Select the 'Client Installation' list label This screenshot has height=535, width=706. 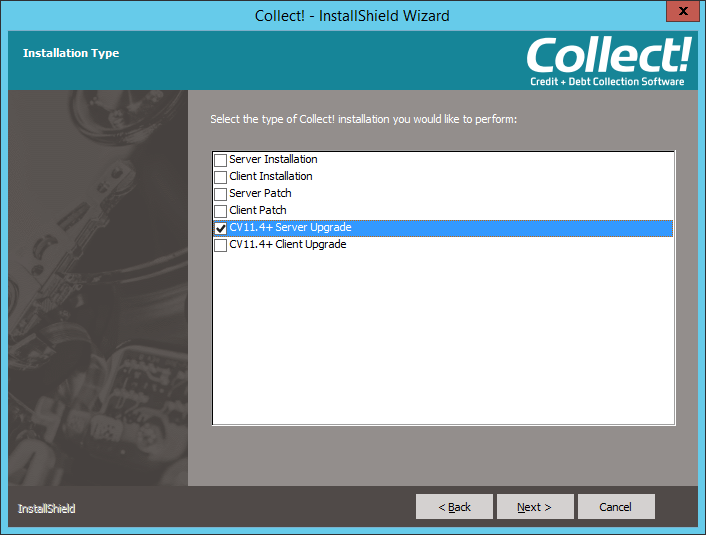click(x=271, y=177)
